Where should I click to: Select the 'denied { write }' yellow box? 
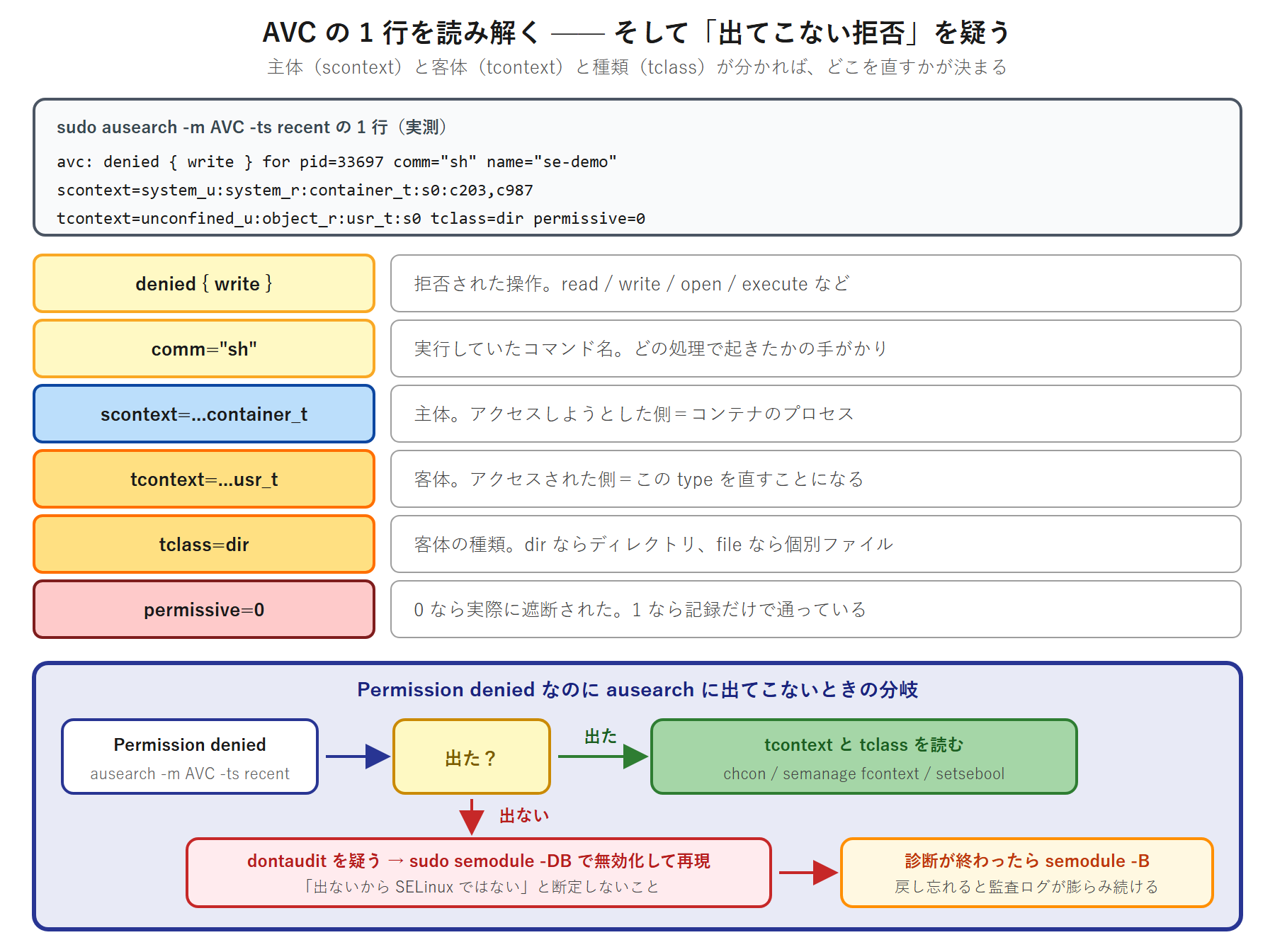tap(204, 283)
